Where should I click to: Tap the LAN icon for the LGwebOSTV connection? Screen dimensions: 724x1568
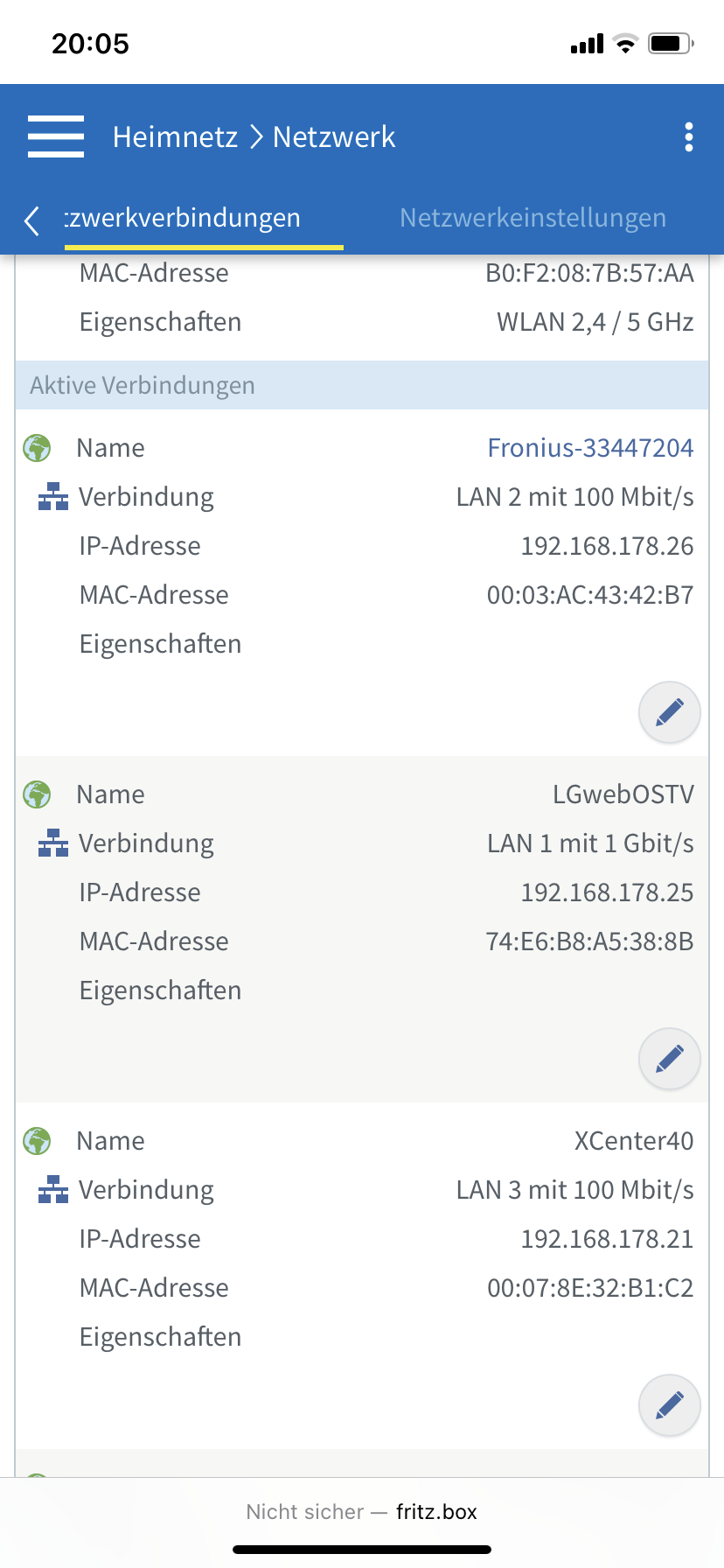[x=53, y=843]
